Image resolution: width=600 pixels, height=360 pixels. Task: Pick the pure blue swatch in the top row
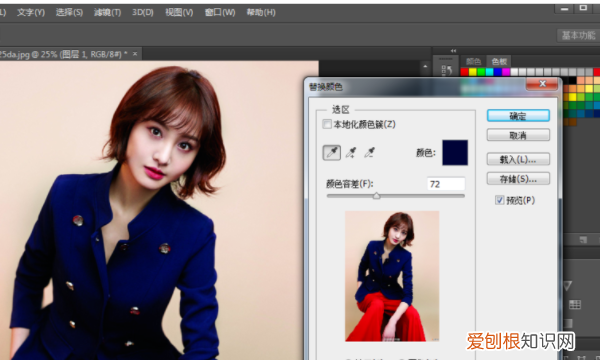click(498, 72)
